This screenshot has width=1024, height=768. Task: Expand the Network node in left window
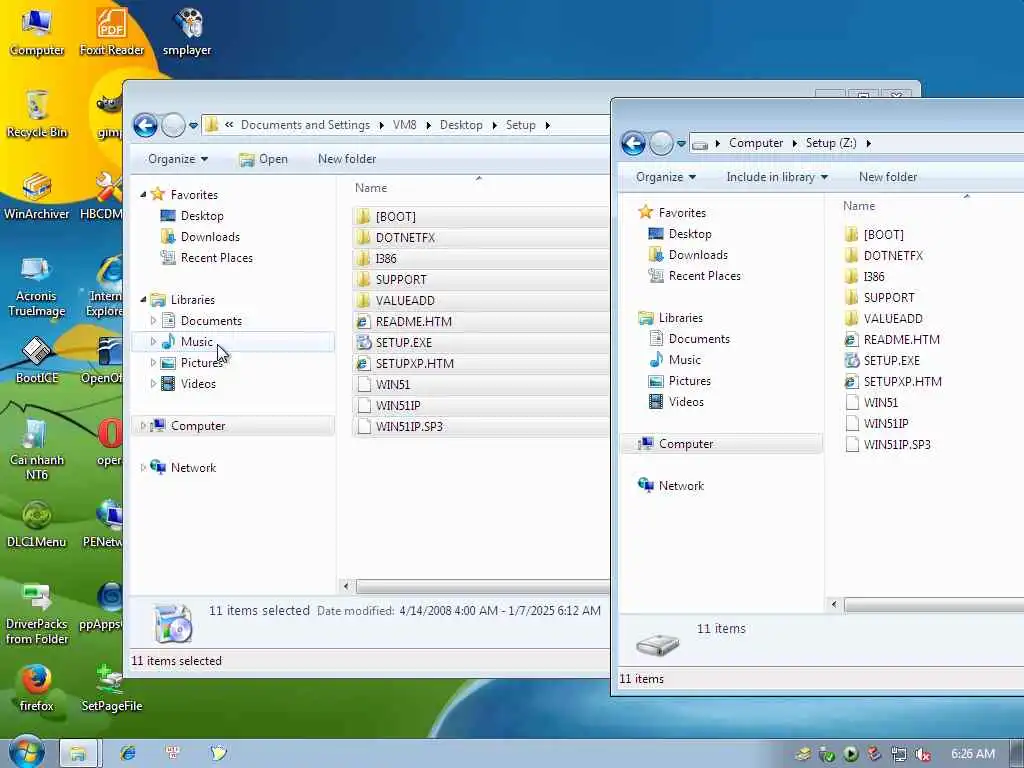pyautogui.click(x=143, y=468)
